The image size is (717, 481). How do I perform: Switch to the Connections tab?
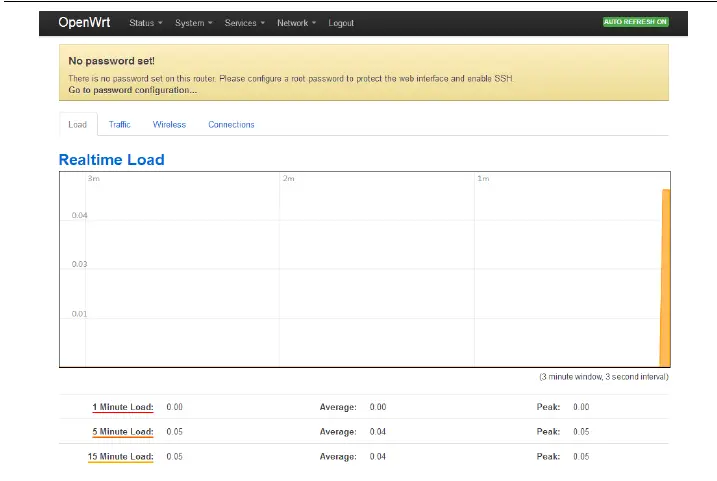coord(231,125)
